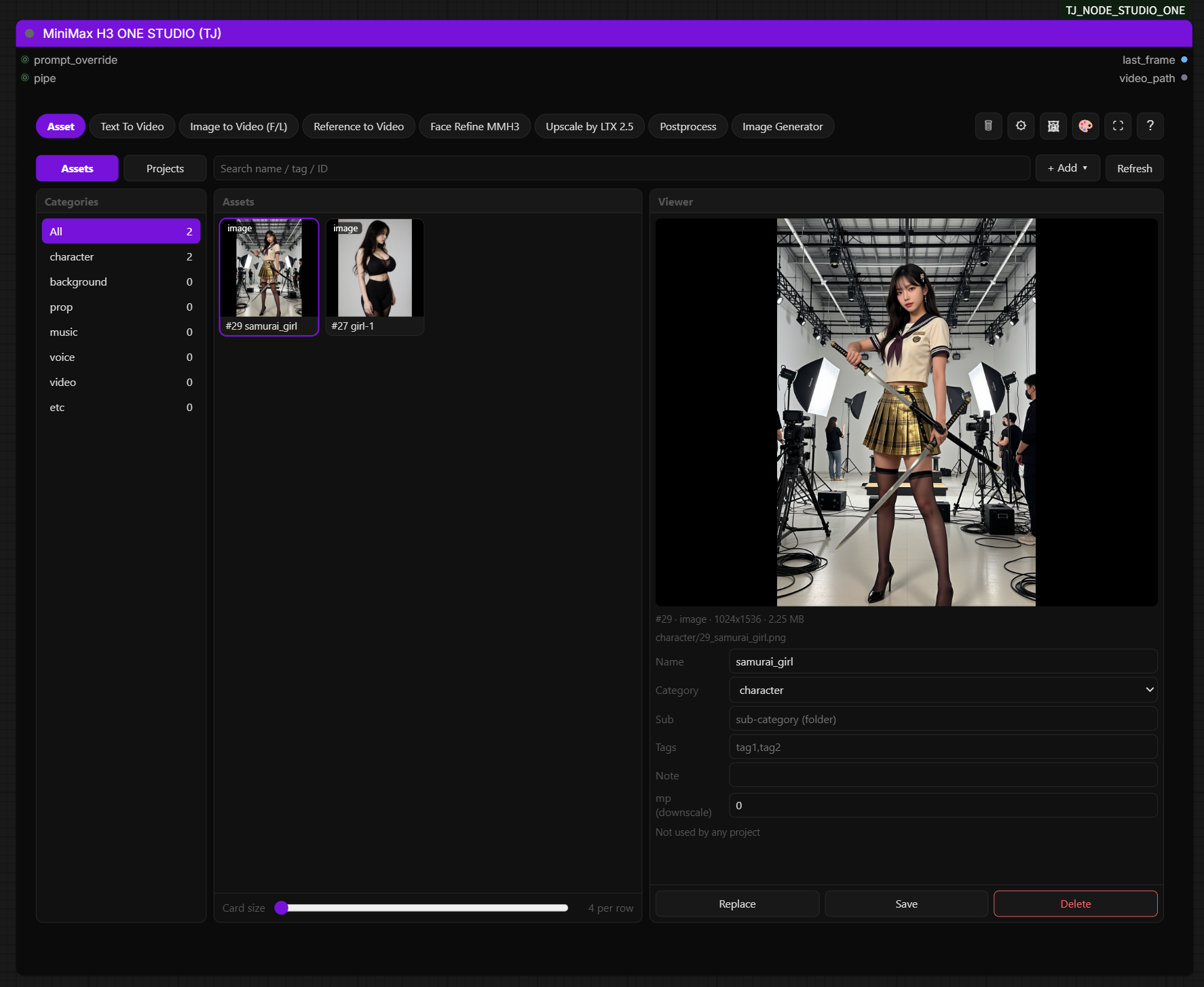Switch to the Projects sub-tab
The width and height of the screenshot is (1204, 987).
point(165,168)
